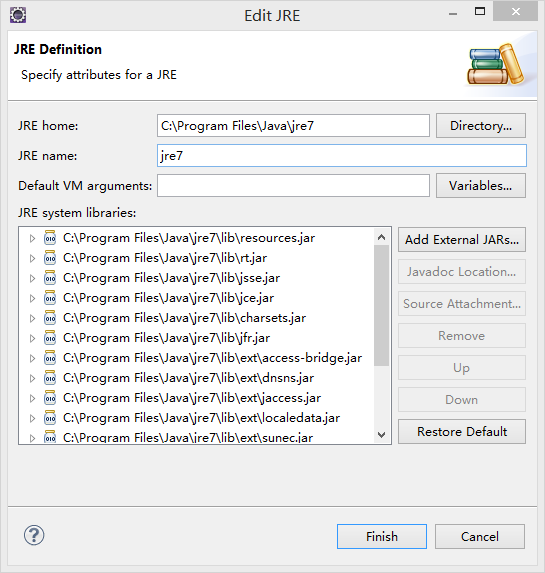Expand the localedata.jar library entry
This screenshot has height=573, width=545.
tap(32, 418)
